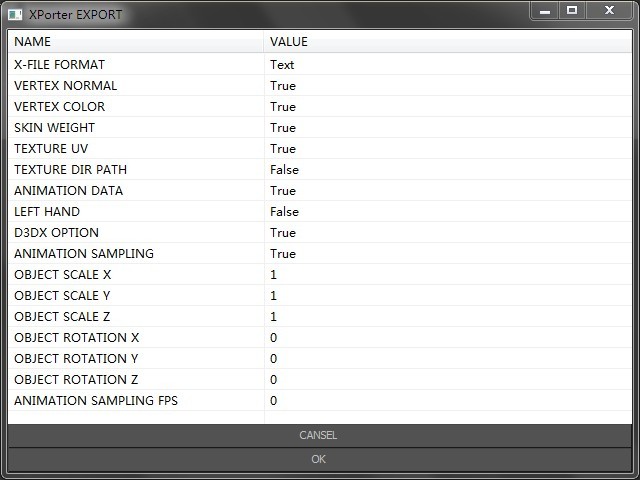Click the XPorter app icon in title bar
640x480 pixels.
(15, 15)
